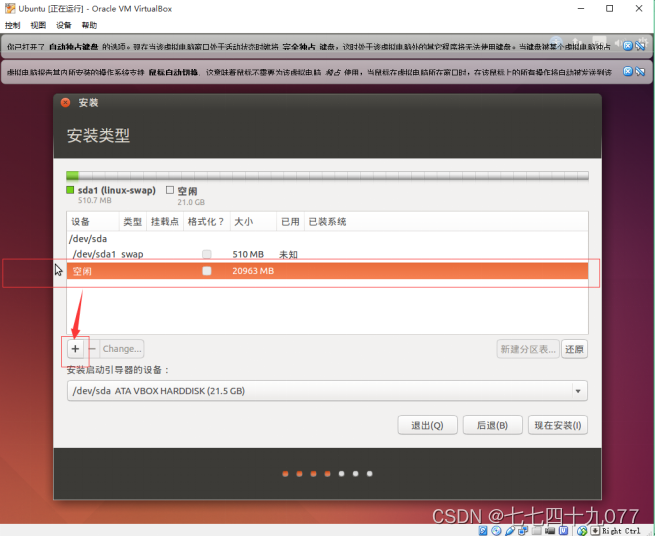Open the 视图 menu
This screenshot has height=536, width=655.
tap(38, 25)
